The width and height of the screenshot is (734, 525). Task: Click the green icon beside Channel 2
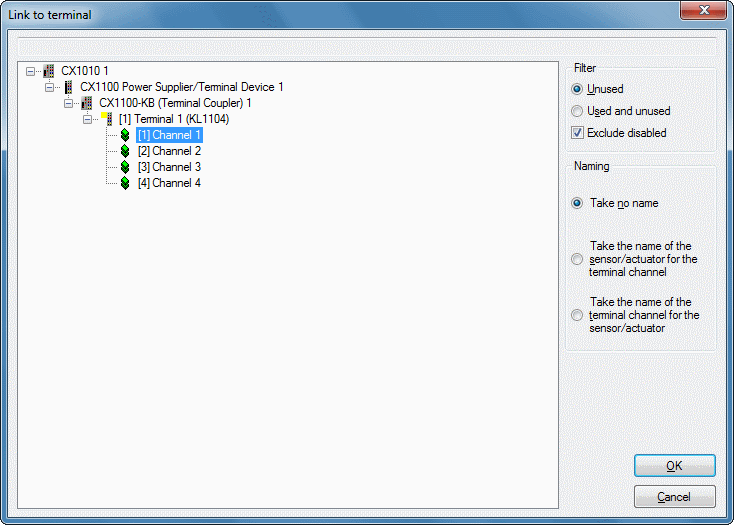[125, 151]
